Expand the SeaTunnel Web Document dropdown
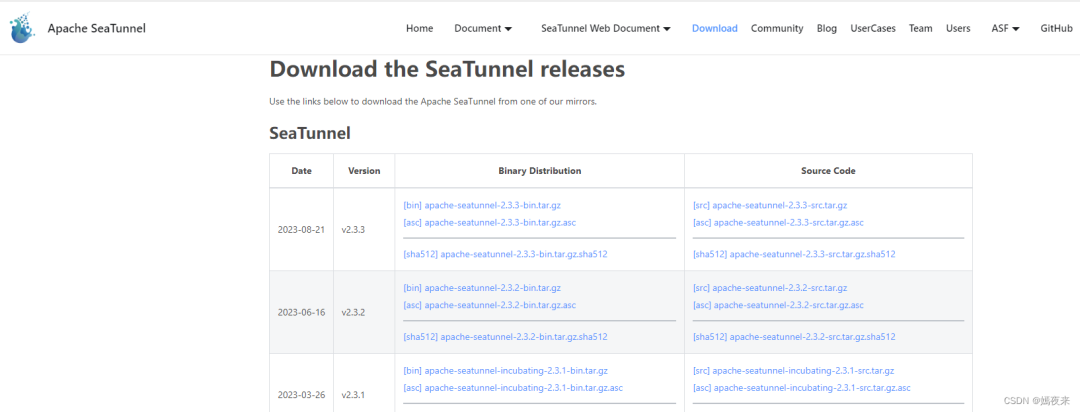 606,29
